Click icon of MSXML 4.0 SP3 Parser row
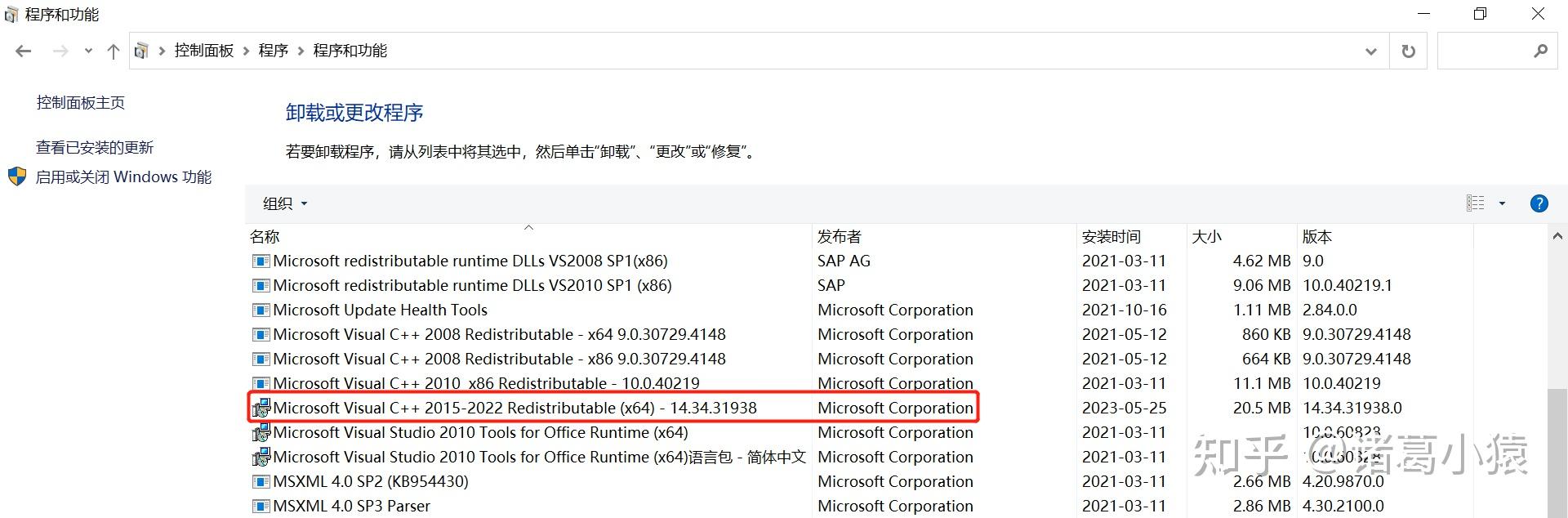Screen dimensions: 1568x518 pos(261,507)
